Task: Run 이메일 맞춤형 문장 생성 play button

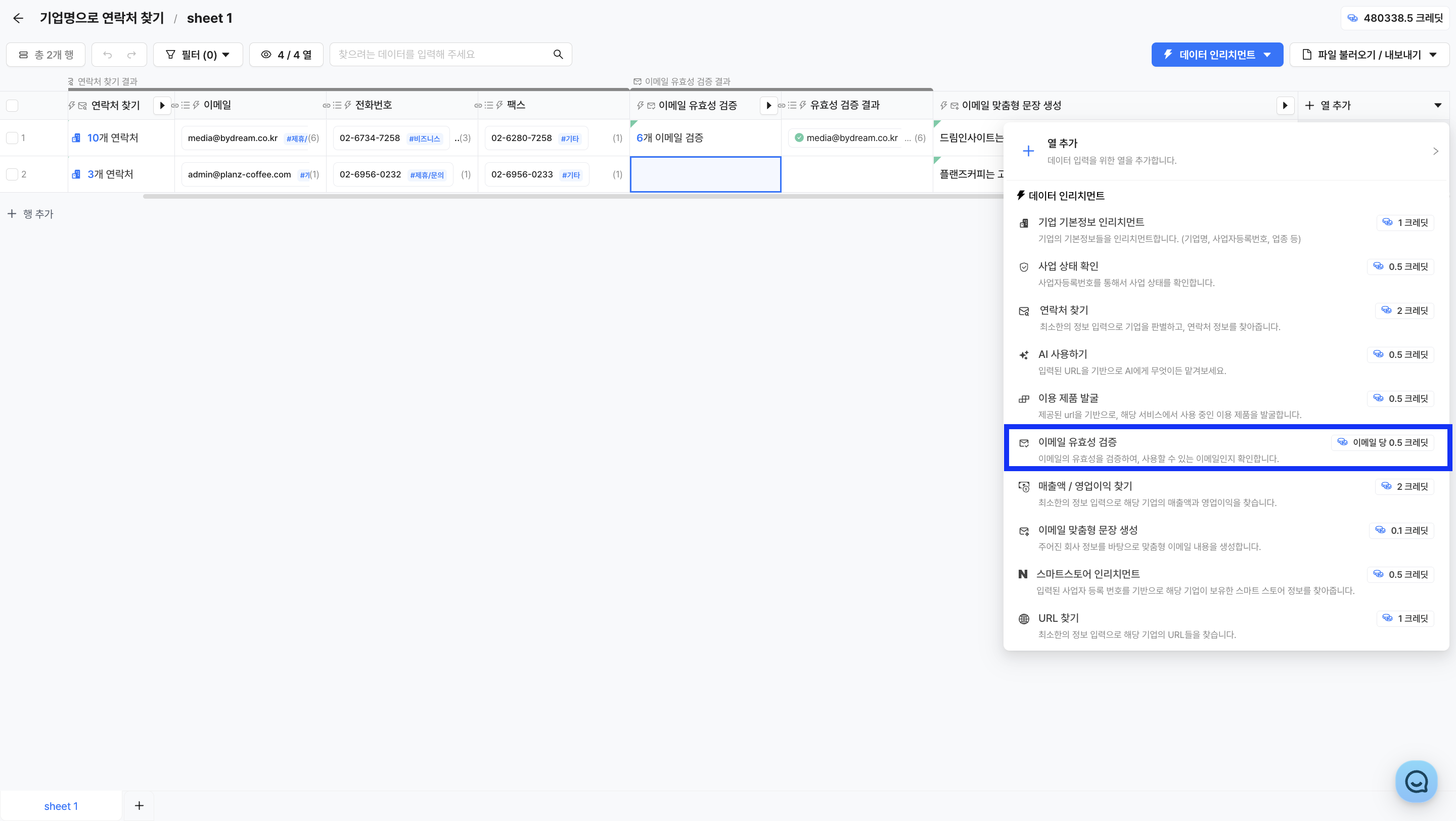Action: coord(1285,105)
